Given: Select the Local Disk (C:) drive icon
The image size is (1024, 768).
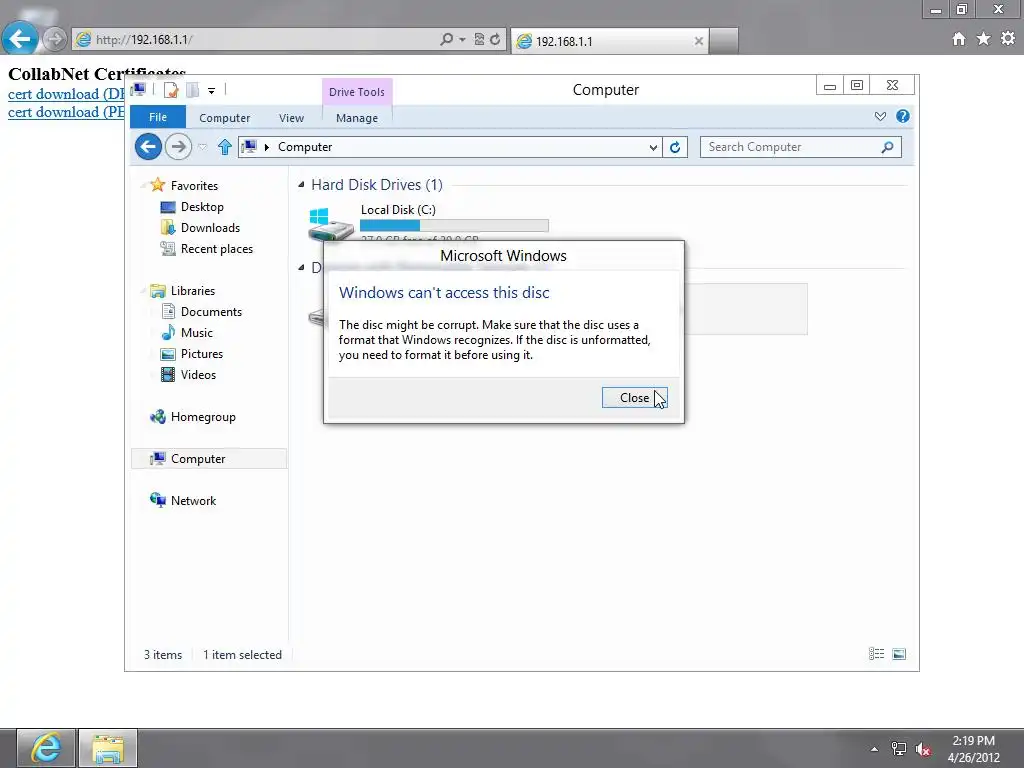Looking at the screenshot, I should 330,224.
